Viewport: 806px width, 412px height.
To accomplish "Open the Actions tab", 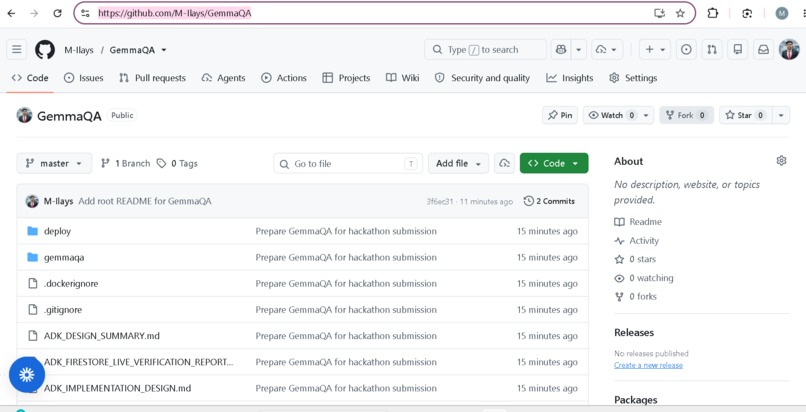I will 284,78.
